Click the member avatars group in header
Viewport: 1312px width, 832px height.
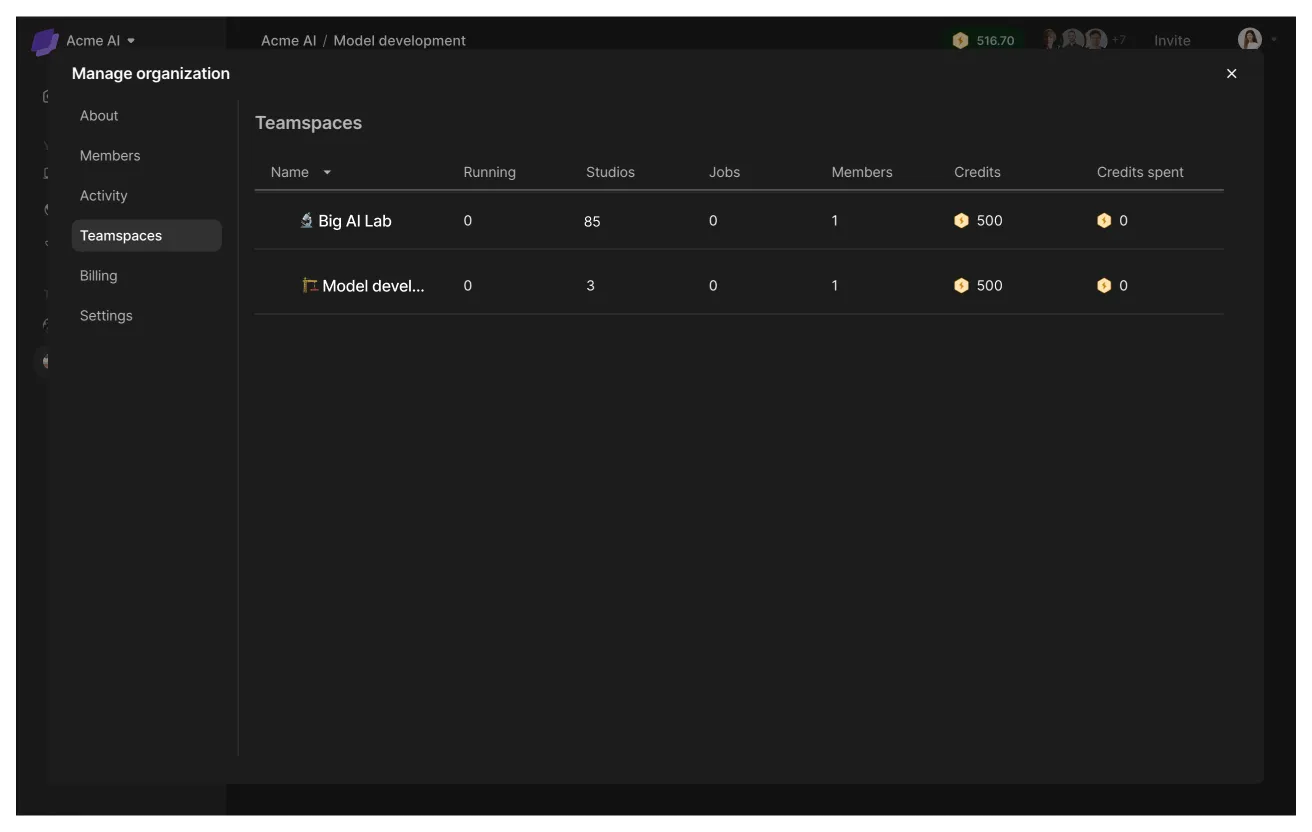1083,40
